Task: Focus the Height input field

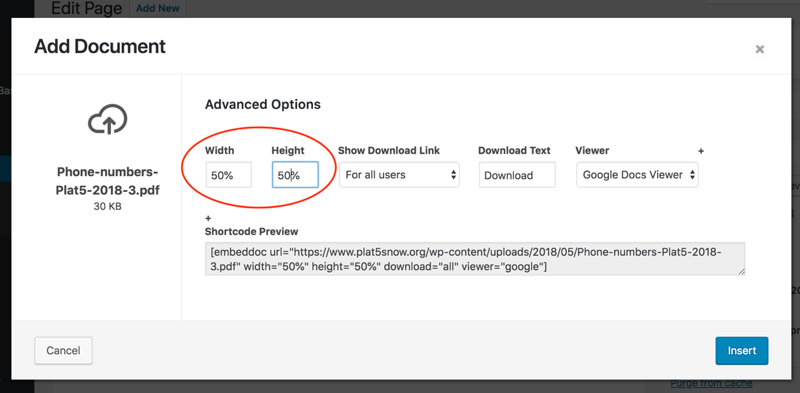Action: pos(295,175)
